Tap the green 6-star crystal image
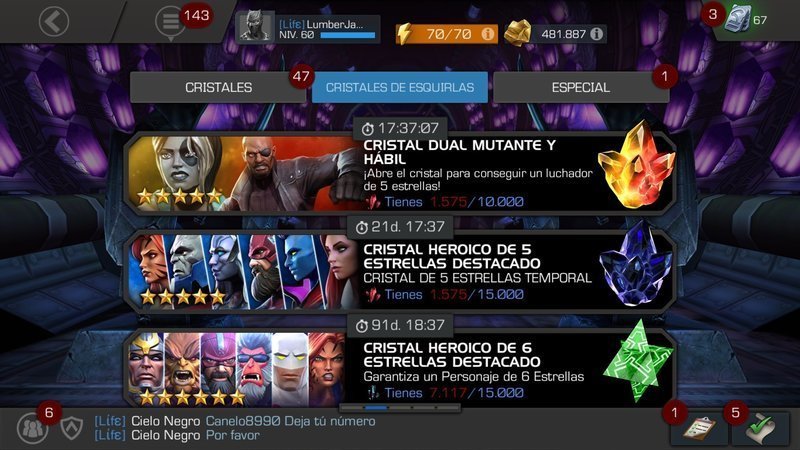 click(638, 361)
